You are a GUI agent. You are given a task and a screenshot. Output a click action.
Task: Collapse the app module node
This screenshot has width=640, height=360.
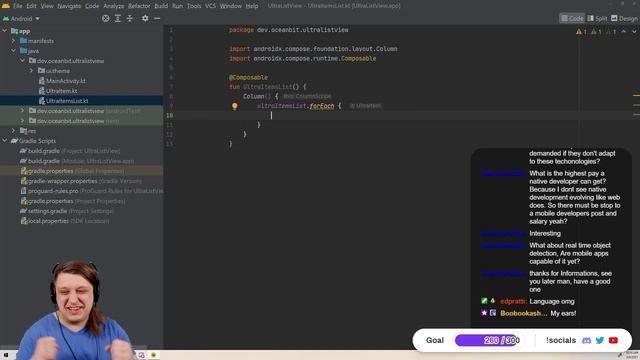pos(5,31)
